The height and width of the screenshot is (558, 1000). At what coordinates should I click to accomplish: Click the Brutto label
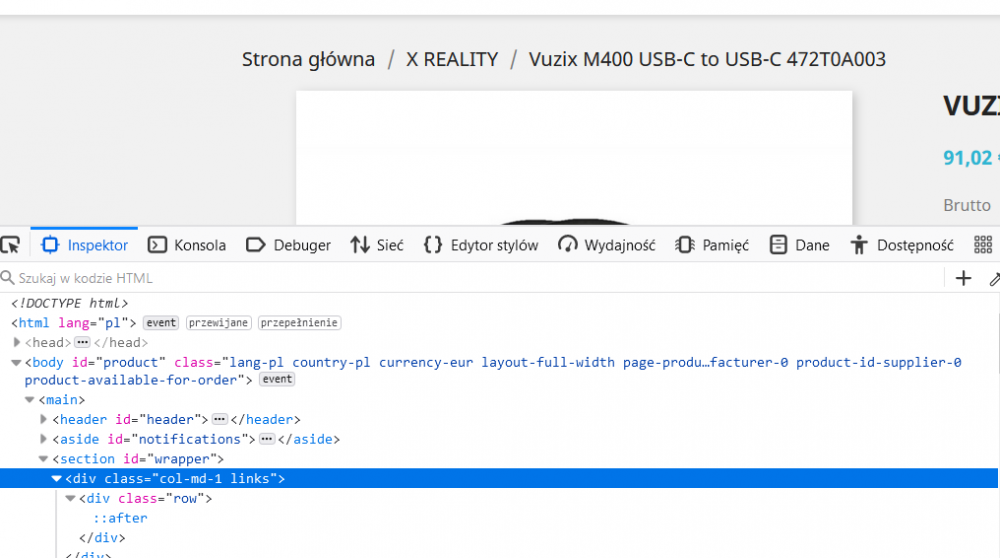click(x=967, y=205)
